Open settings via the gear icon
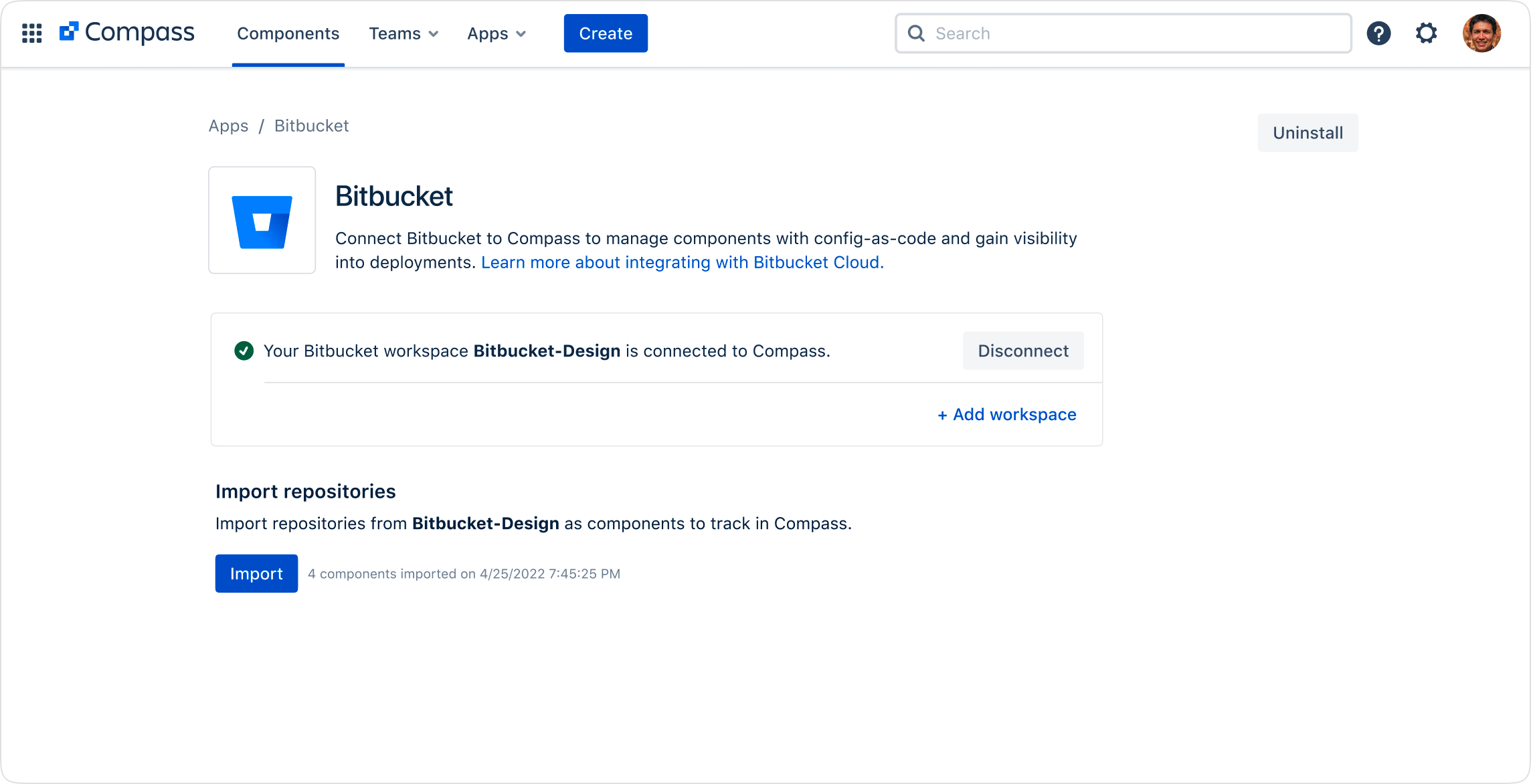The width and height of the screenshot is (1531, 784). click(x=1426, y=33)
